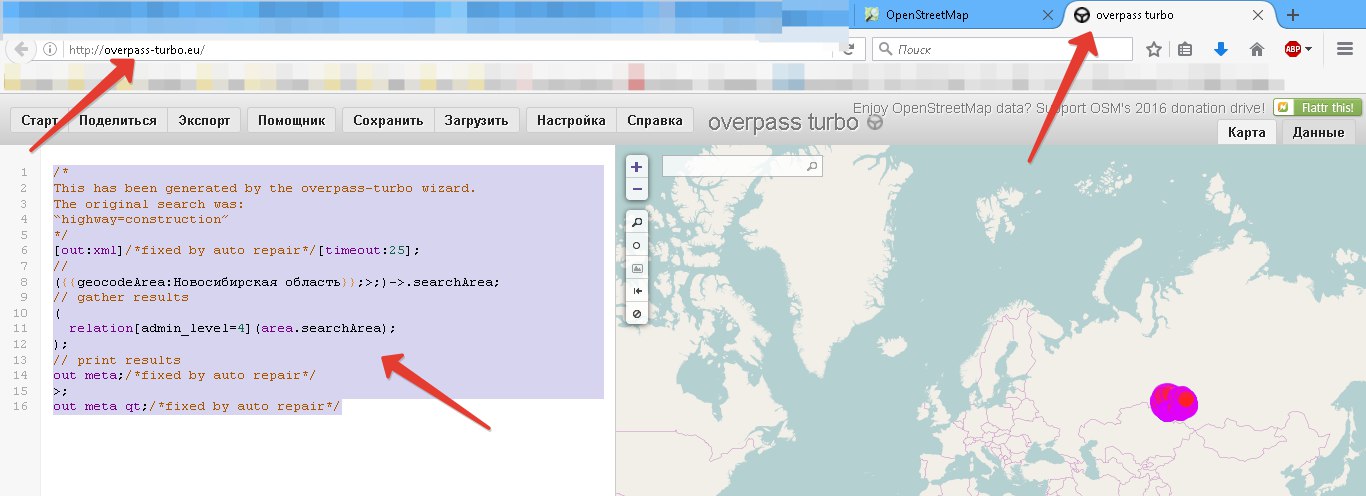Click the Загрузить button
The width and height of the screenshot is (1366, 496).
(x=476, y=120)
